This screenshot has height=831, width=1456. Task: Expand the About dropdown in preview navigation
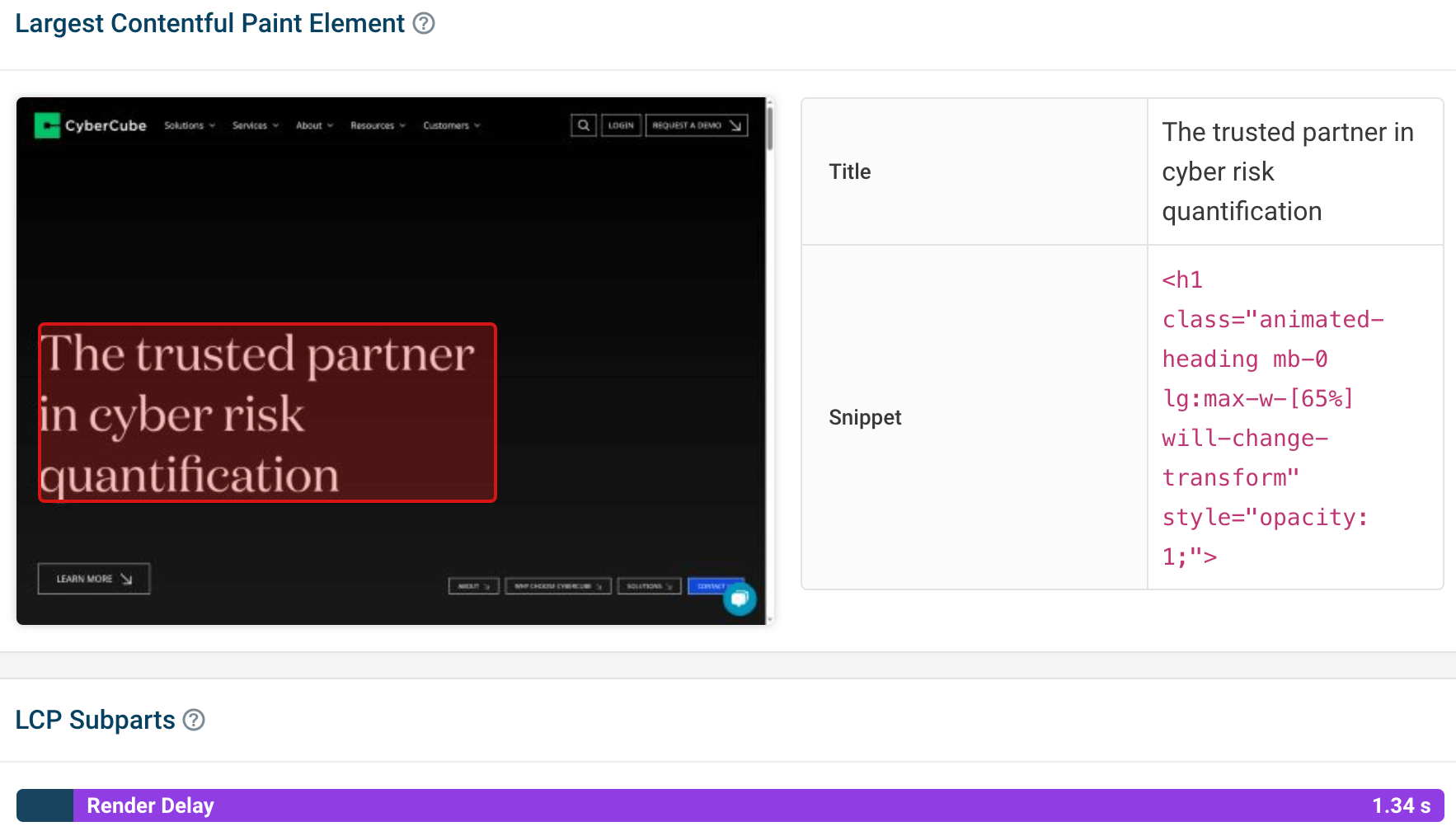(315, 125)
